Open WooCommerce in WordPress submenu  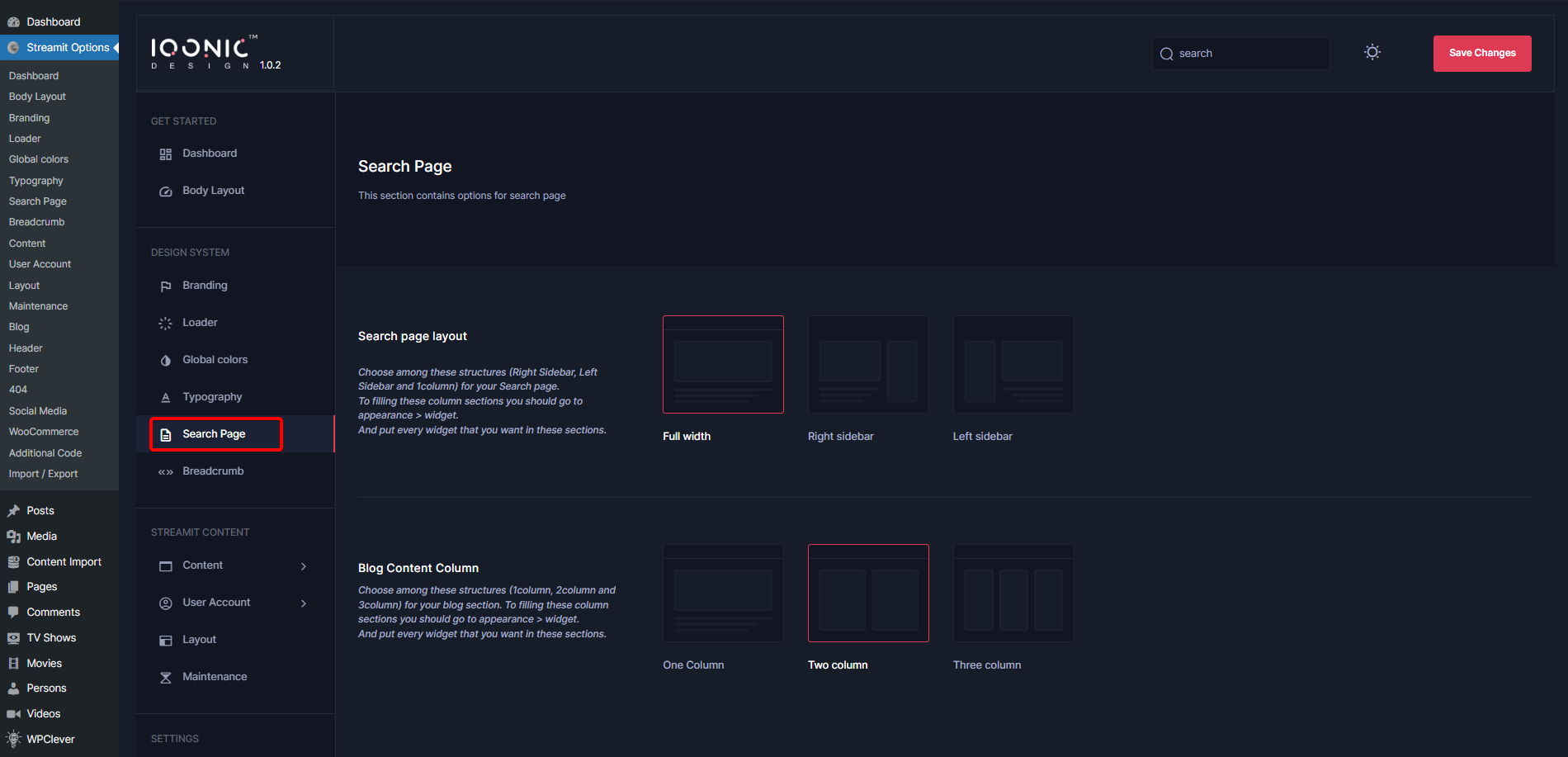point(44,432)
